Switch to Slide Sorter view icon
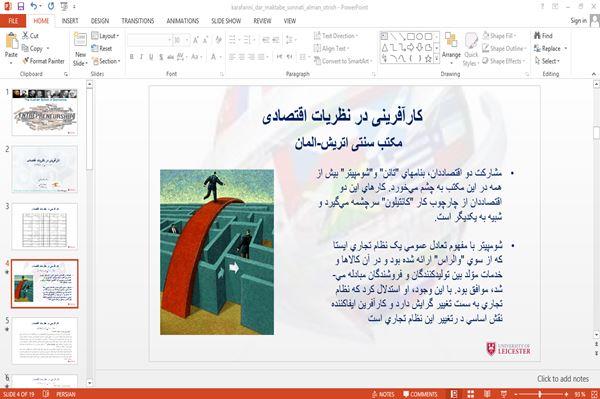Image resolution: width=600 pixels, height=399 pixels. point(471,394)
